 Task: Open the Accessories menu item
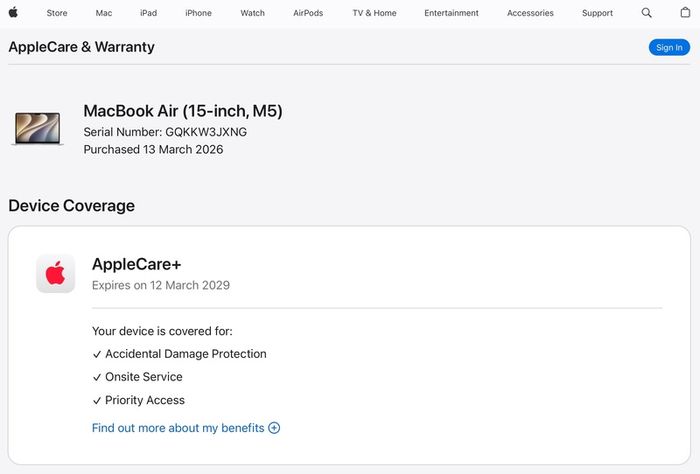tap(530, 13)
